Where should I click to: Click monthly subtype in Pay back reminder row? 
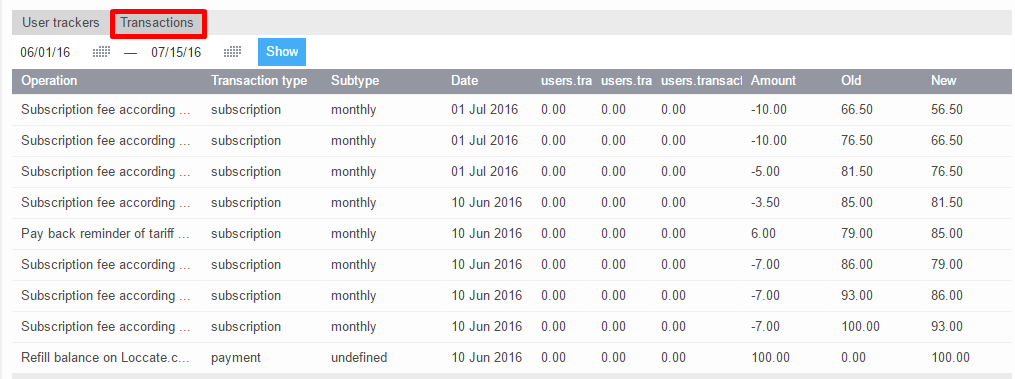coord(353,234)
